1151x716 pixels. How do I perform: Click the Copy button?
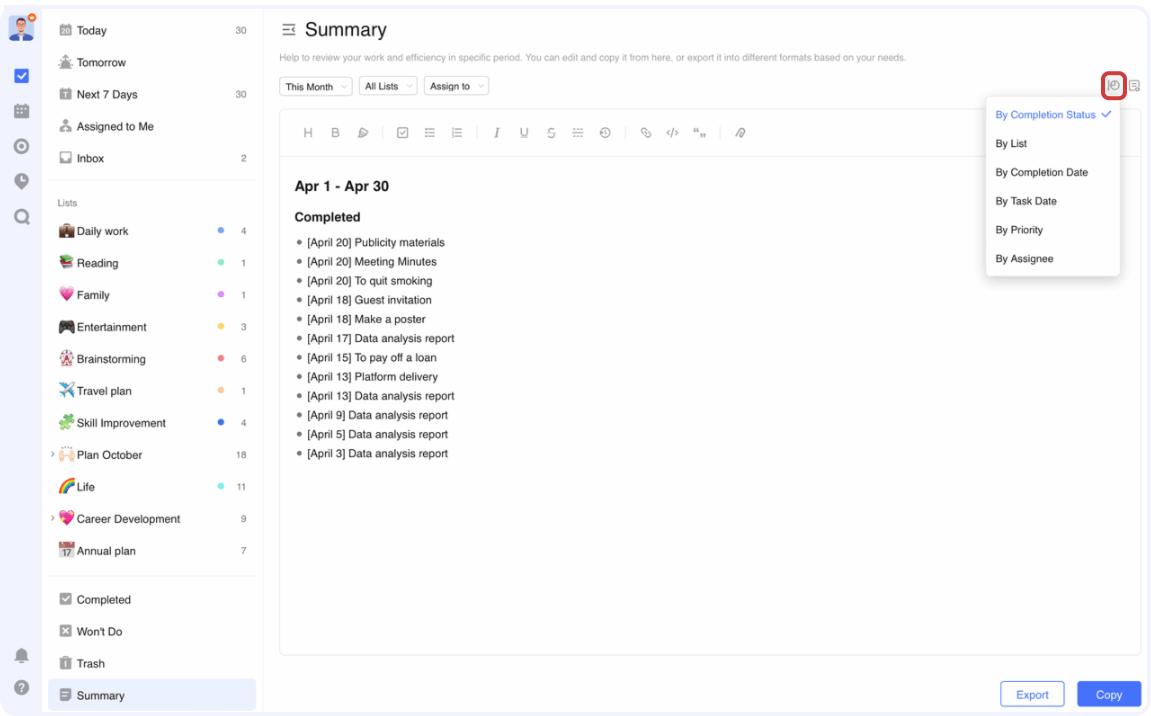(1108, 695)
